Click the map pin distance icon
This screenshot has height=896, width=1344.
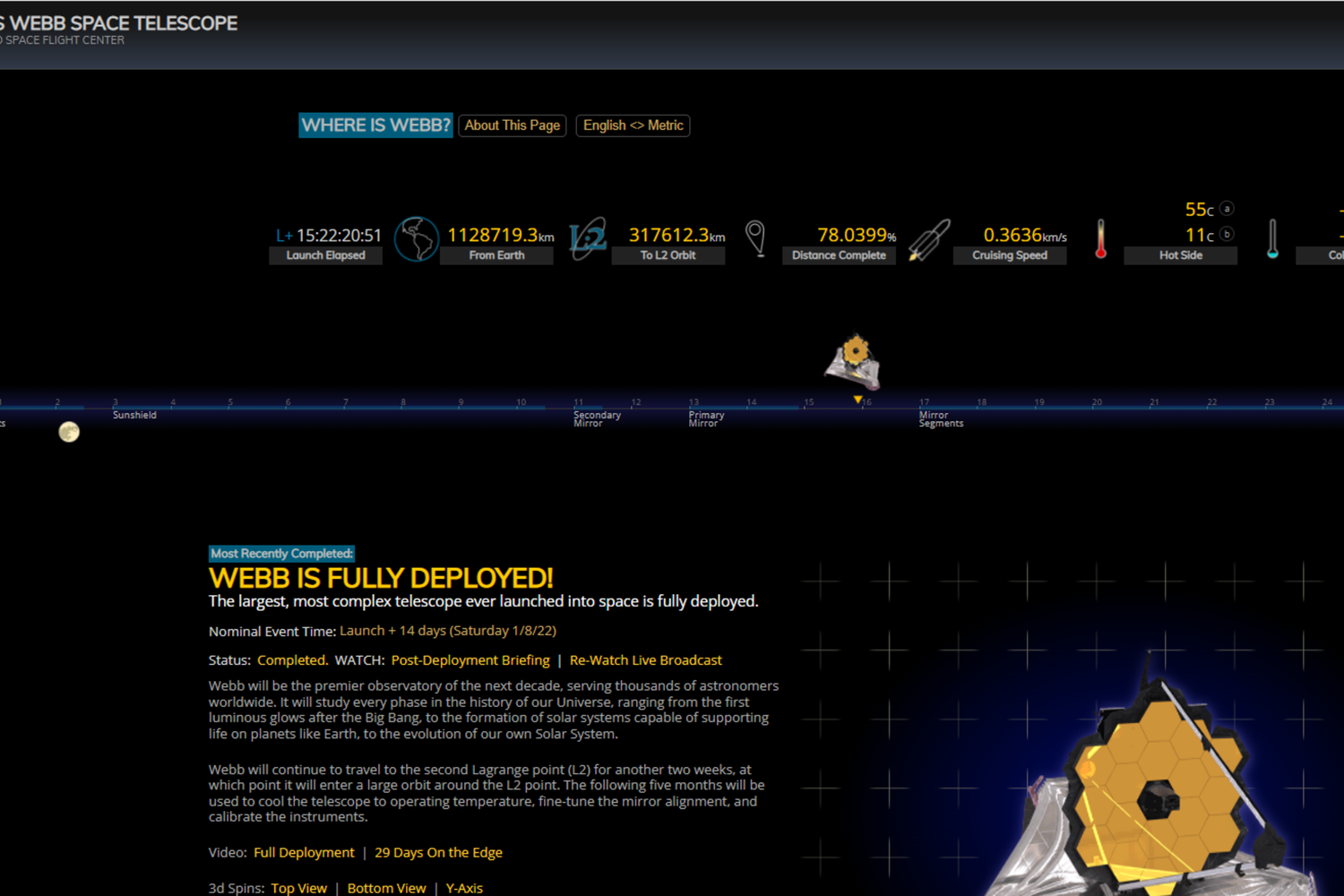click(755, 238)
